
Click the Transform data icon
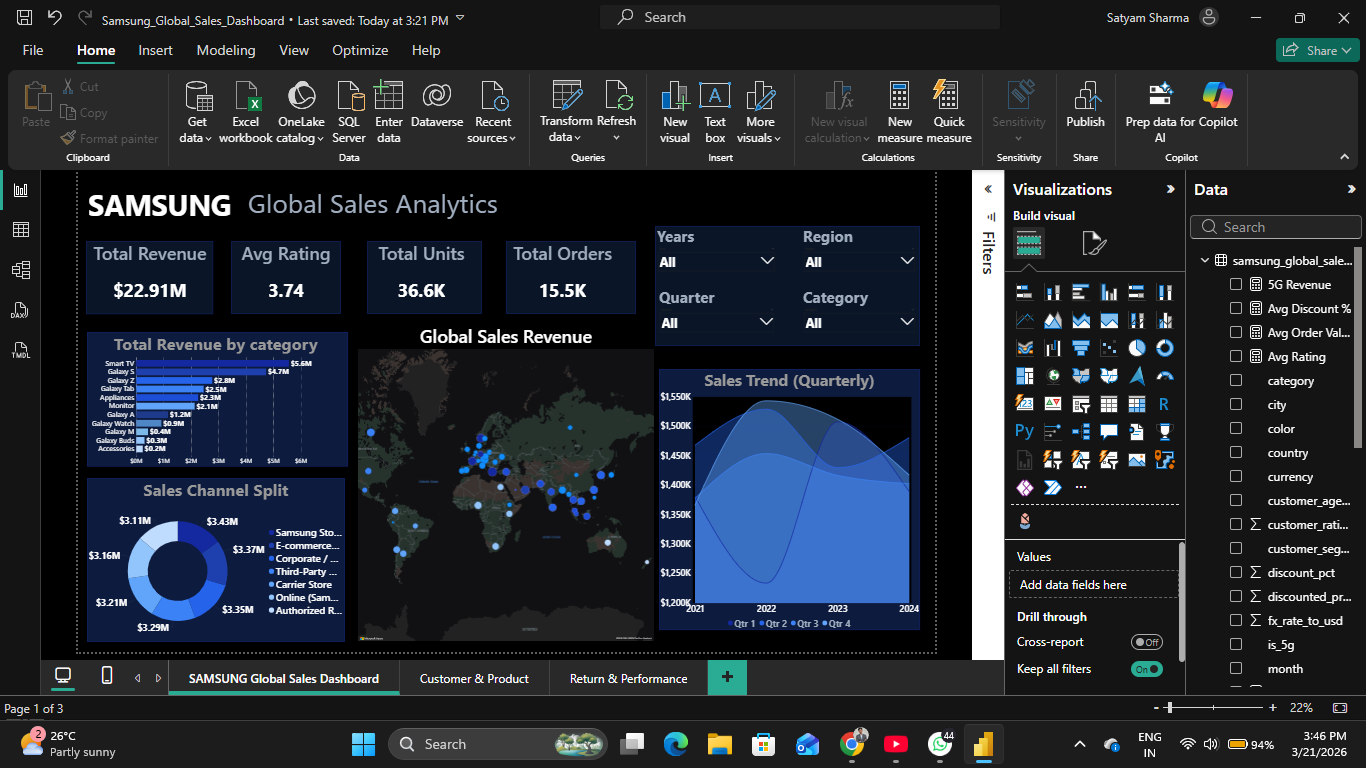click(567, 97)
